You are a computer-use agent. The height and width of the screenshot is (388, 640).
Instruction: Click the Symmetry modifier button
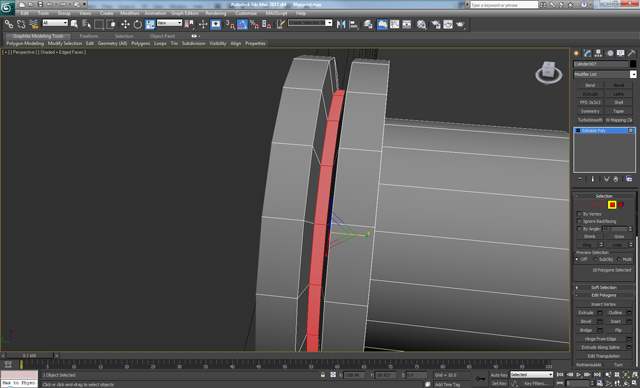[590, 111]
